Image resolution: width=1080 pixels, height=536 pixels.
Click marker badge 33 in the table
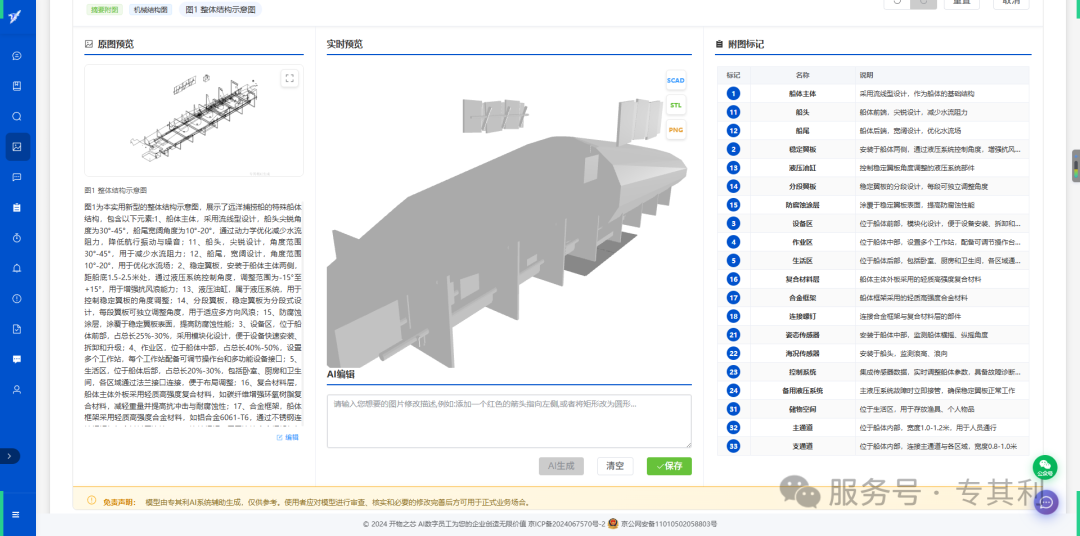pyautogui.click(x=734, y=446)
